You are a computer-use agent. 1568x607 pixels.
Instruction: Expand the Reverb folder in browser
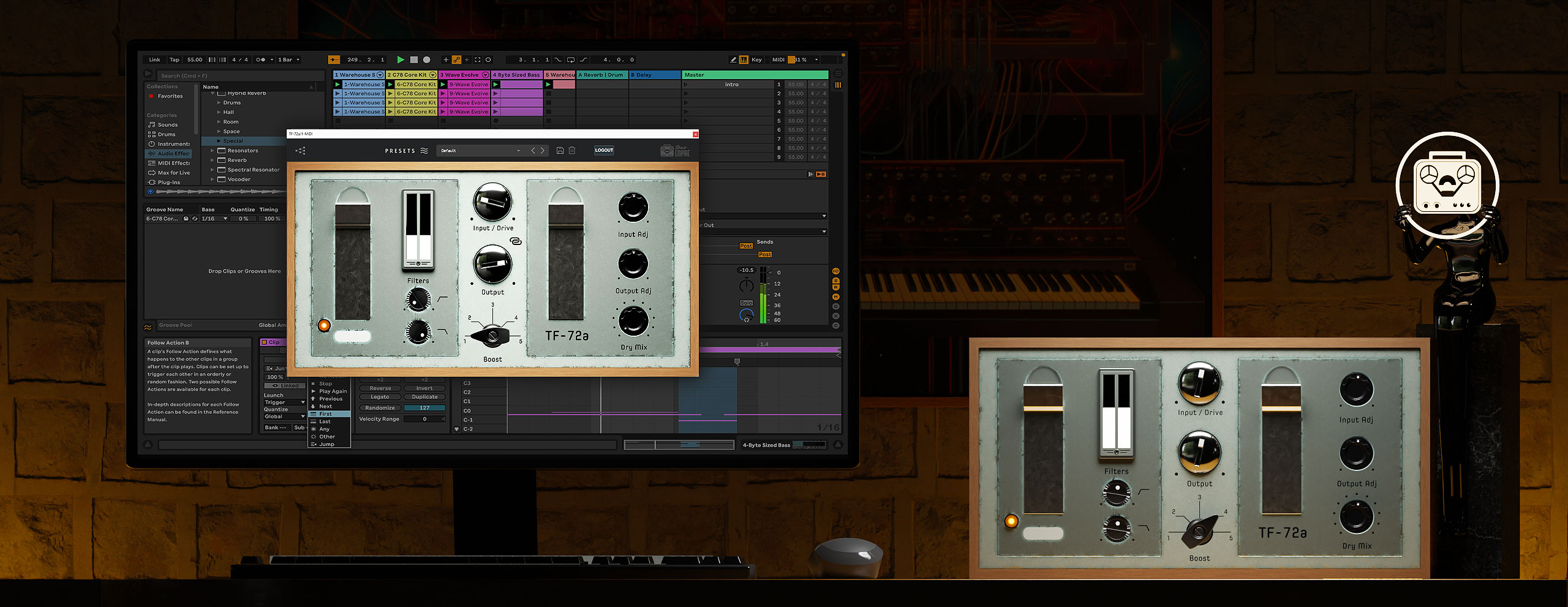(x=213, y=160)
